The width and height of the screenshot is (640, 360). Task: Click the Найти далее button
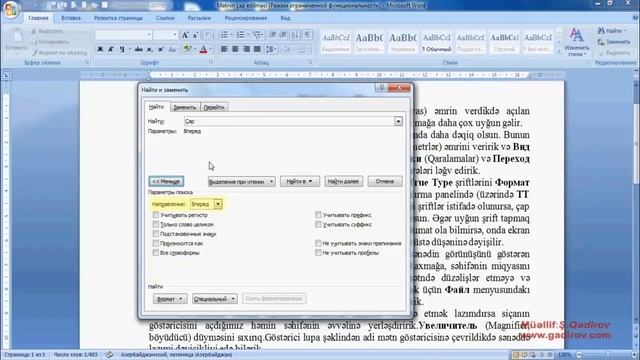343,181
